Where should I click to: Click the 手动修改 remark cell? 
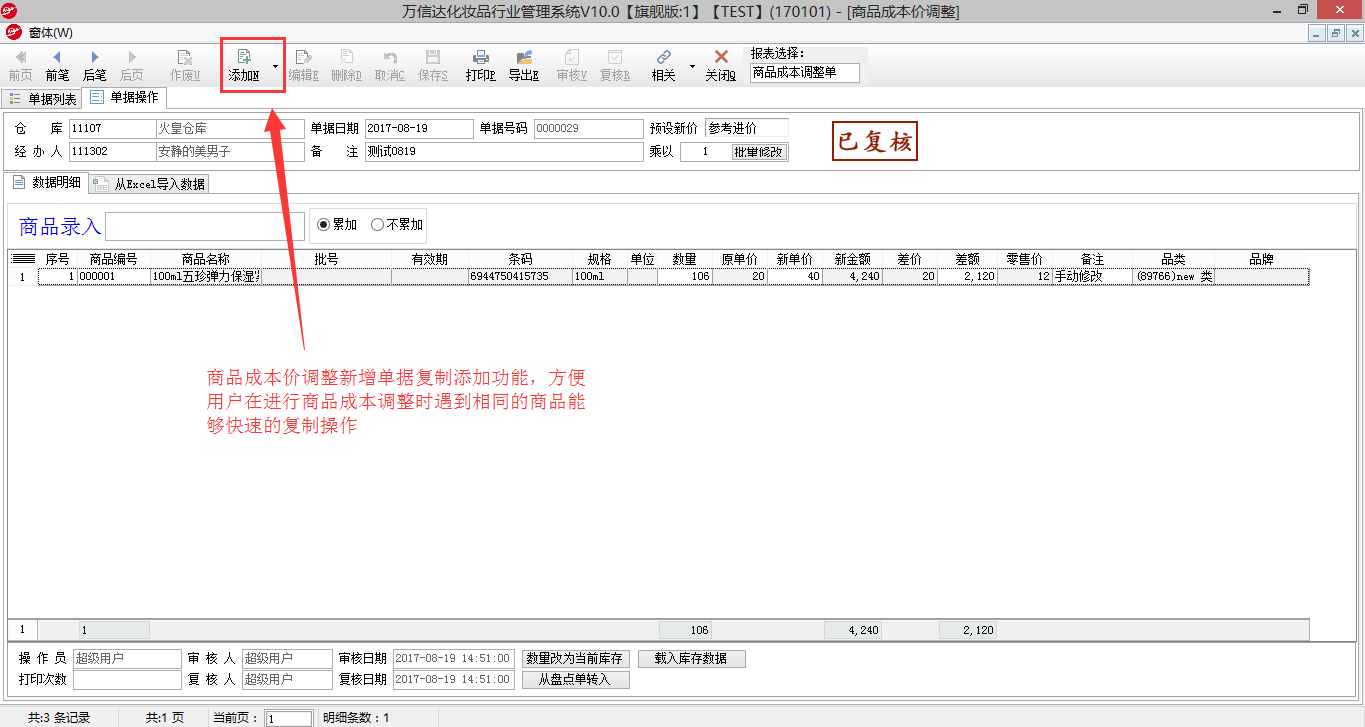point(1092,277)
